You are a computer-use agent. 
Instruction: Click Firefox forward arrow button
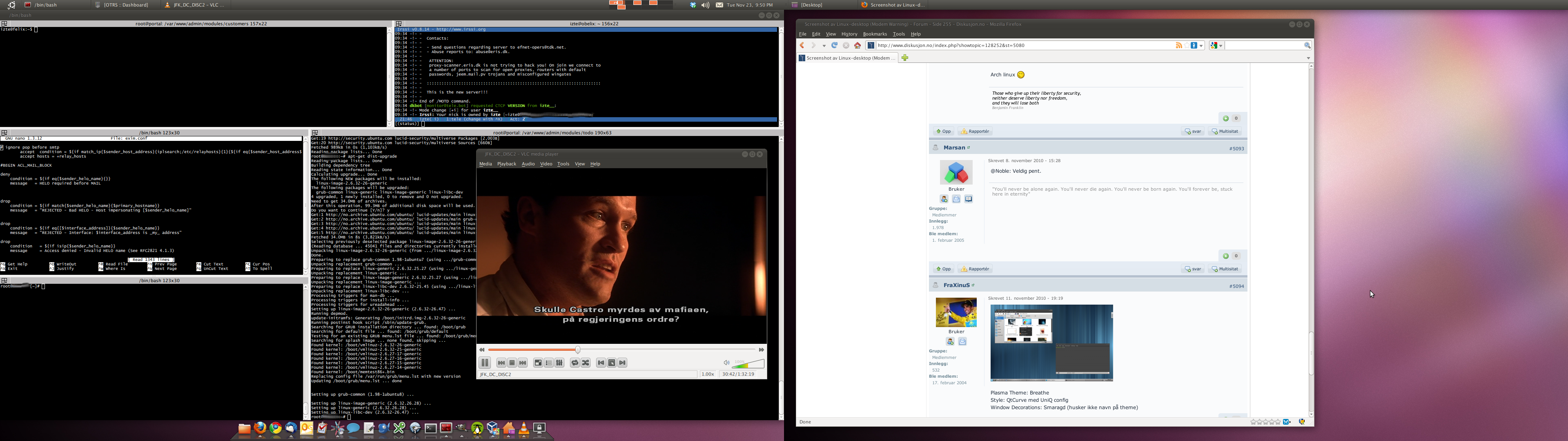pyautogui.click(x=813, y=46)
